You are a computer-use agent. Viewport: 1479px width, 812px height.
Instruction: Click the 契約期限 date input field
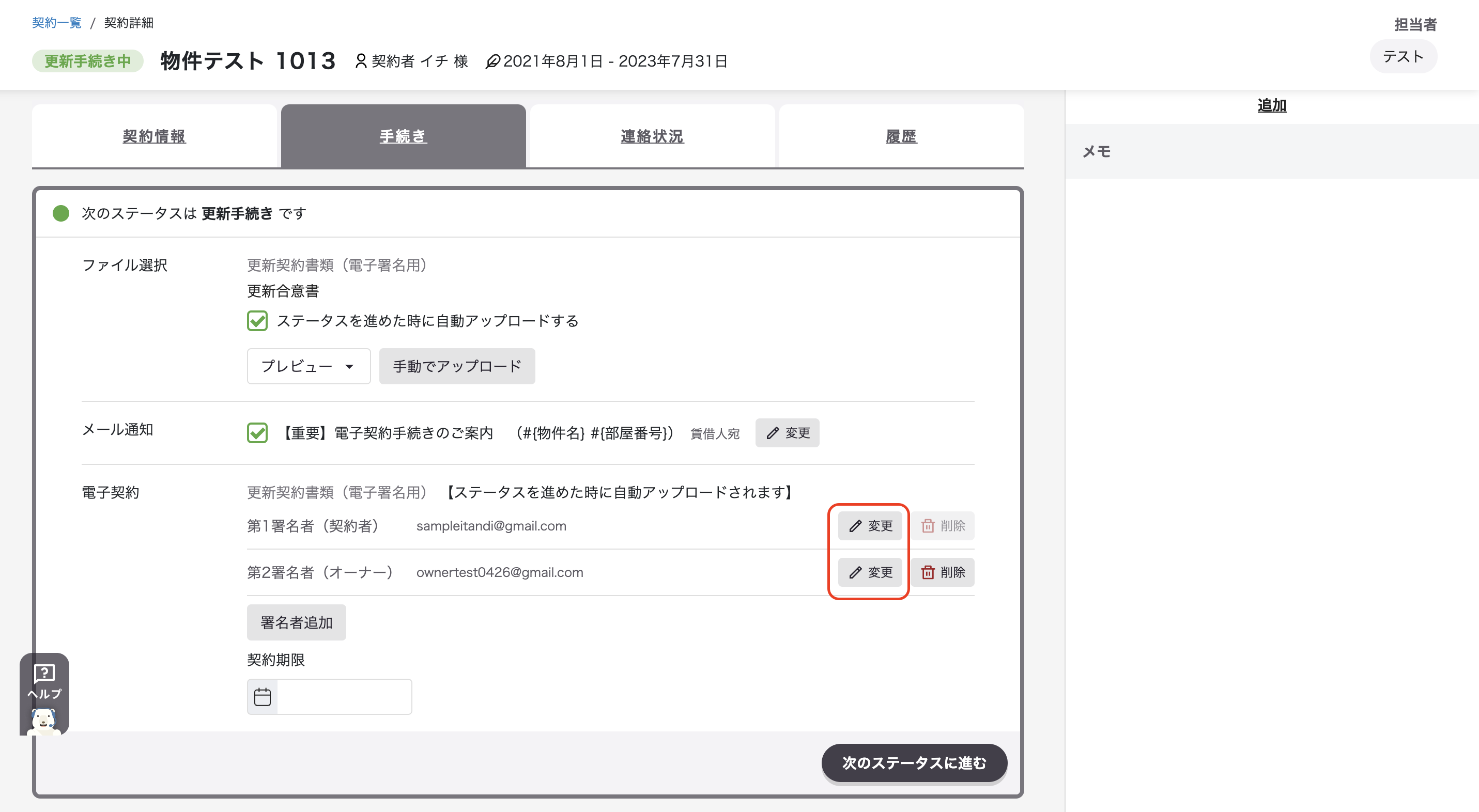(x=344, y=697)
